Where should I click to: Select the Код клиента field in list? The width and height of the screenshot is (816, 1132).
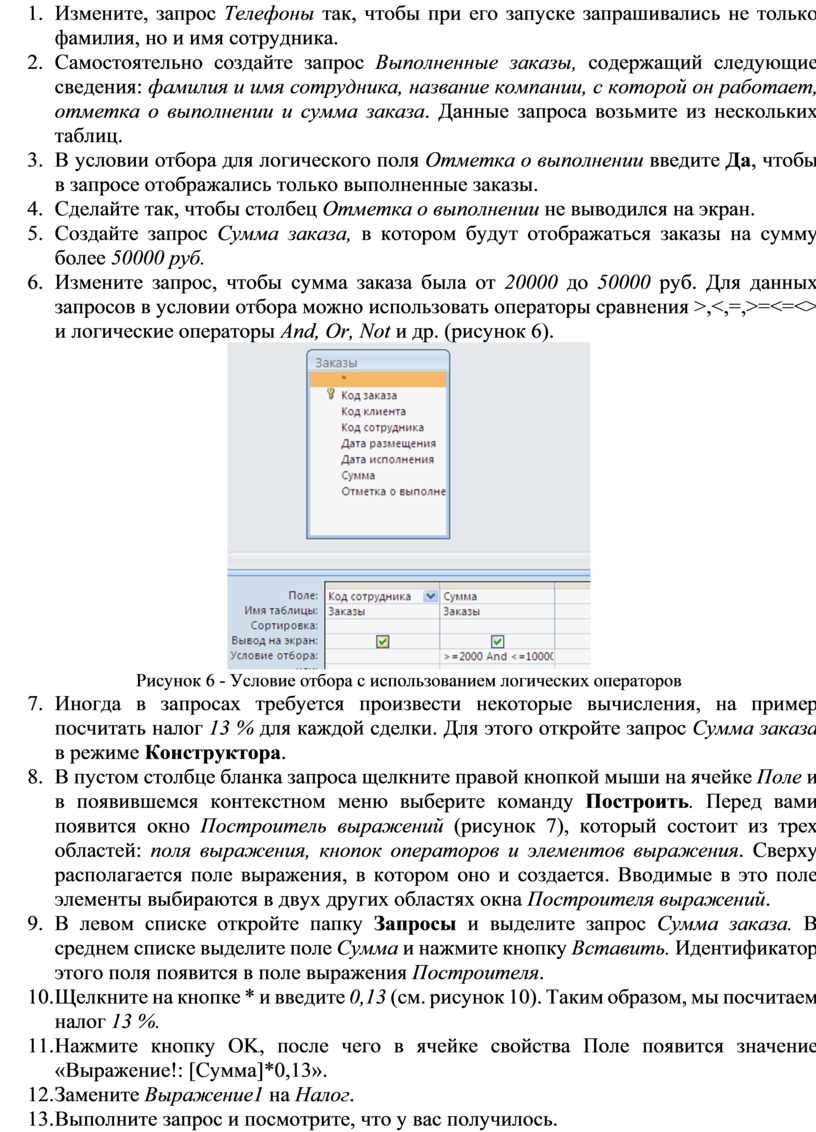373,411
